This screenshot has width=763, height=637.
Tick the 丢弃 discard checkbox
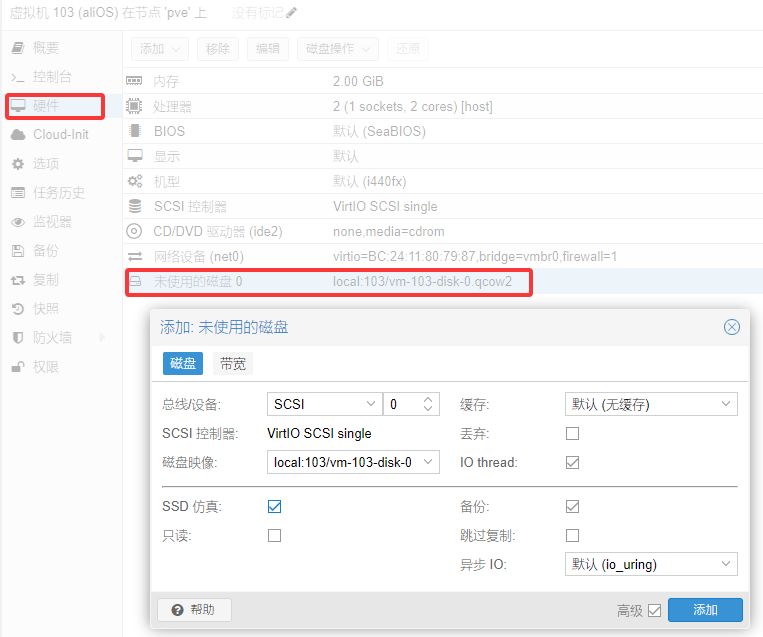click(x=573, y=434)
